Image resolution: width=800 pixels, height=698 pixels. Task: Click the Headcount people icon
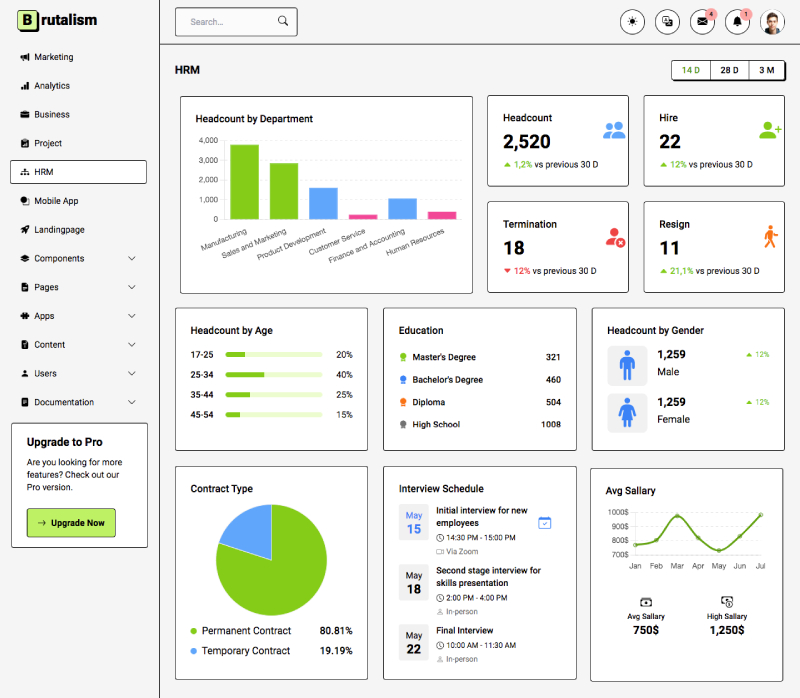tap(614, 130)
